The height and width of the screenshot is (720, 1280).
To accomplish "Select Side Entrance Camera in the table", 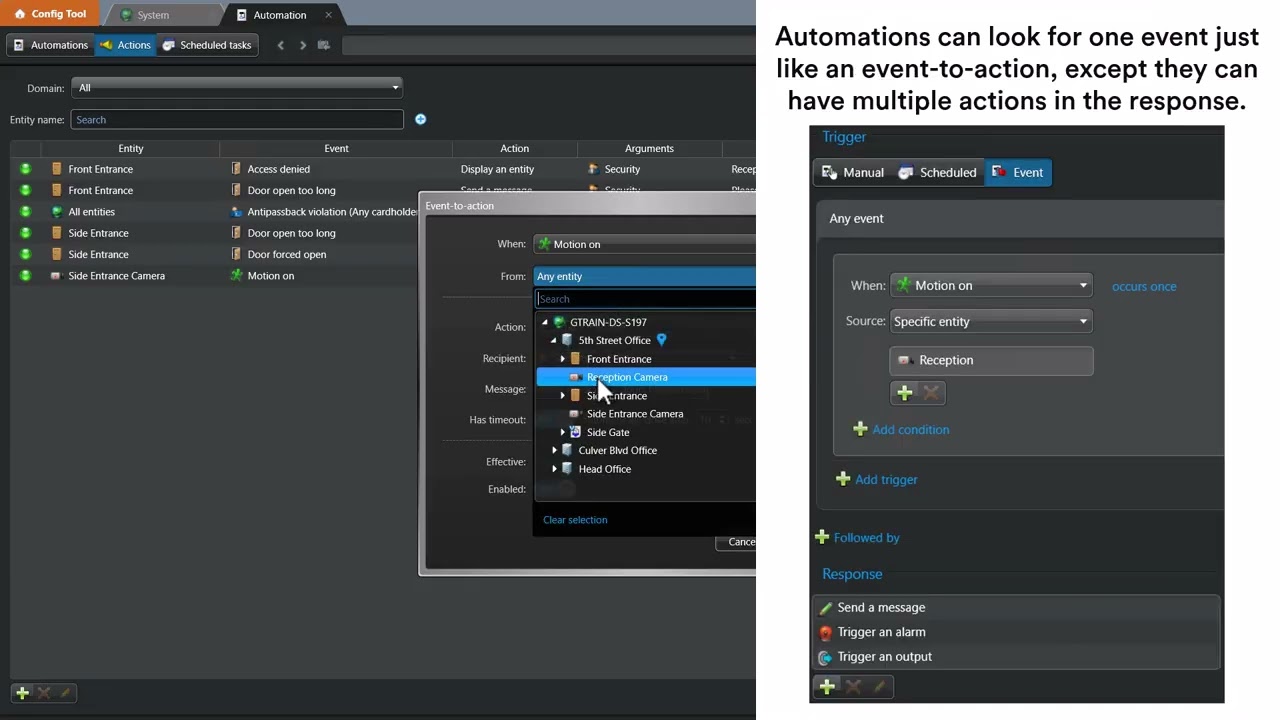I will [116, 276].
